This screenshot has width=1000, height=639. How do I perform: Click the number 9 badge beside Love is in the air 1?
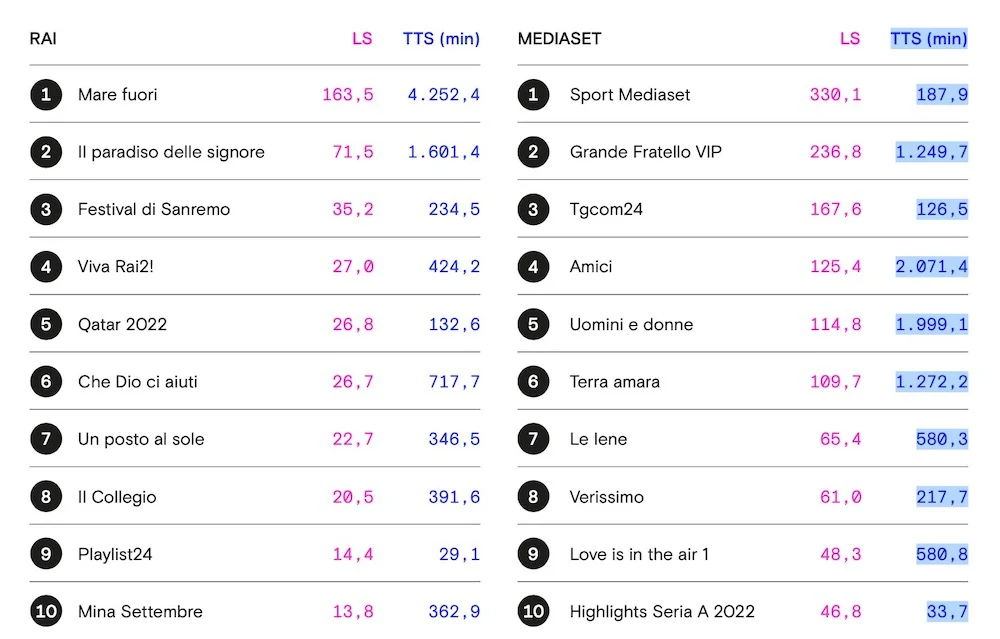(534, 554)
